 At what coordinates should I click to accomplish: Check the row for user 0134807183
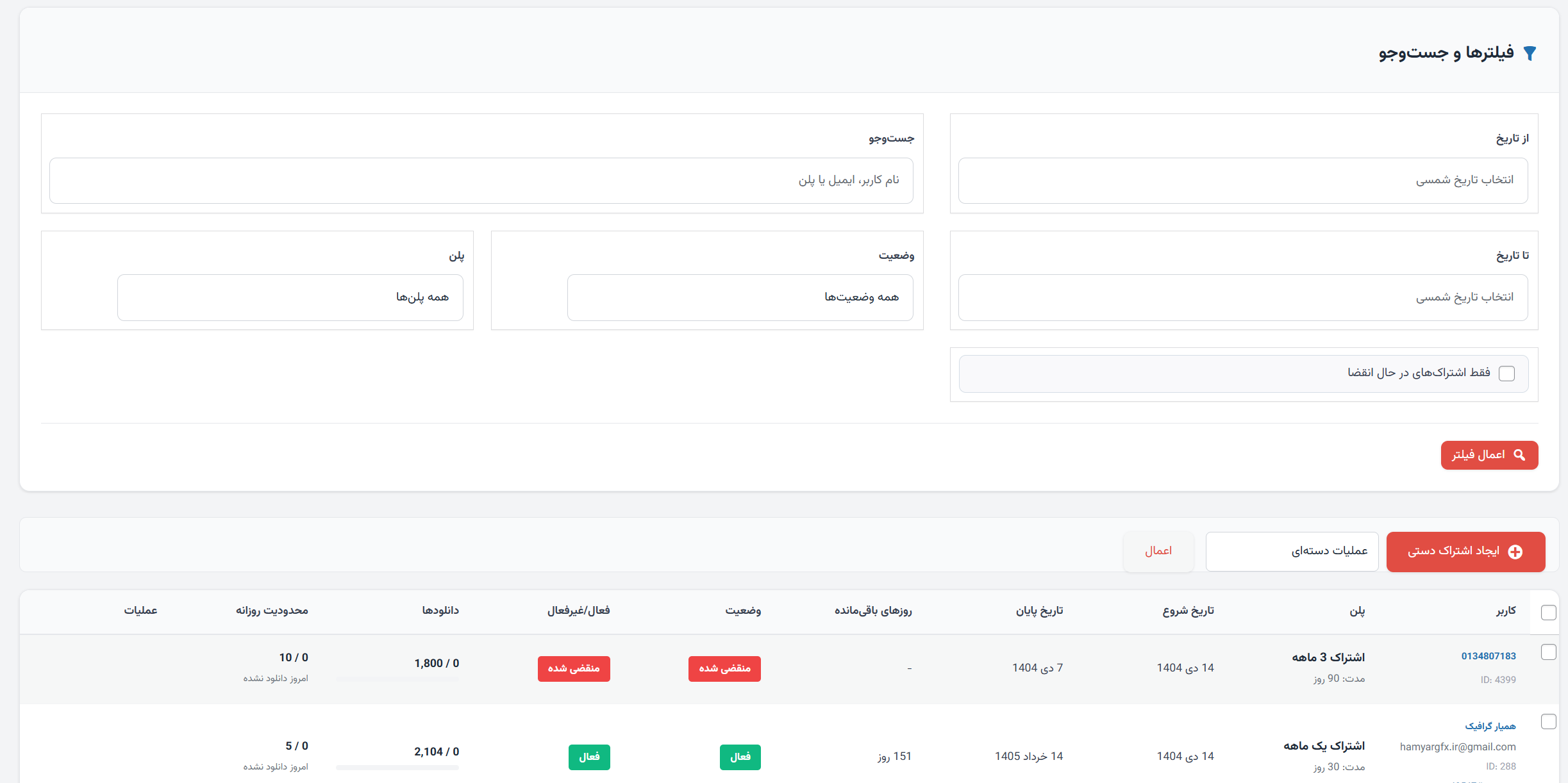pyautogui.click(x=1548, y=652)
